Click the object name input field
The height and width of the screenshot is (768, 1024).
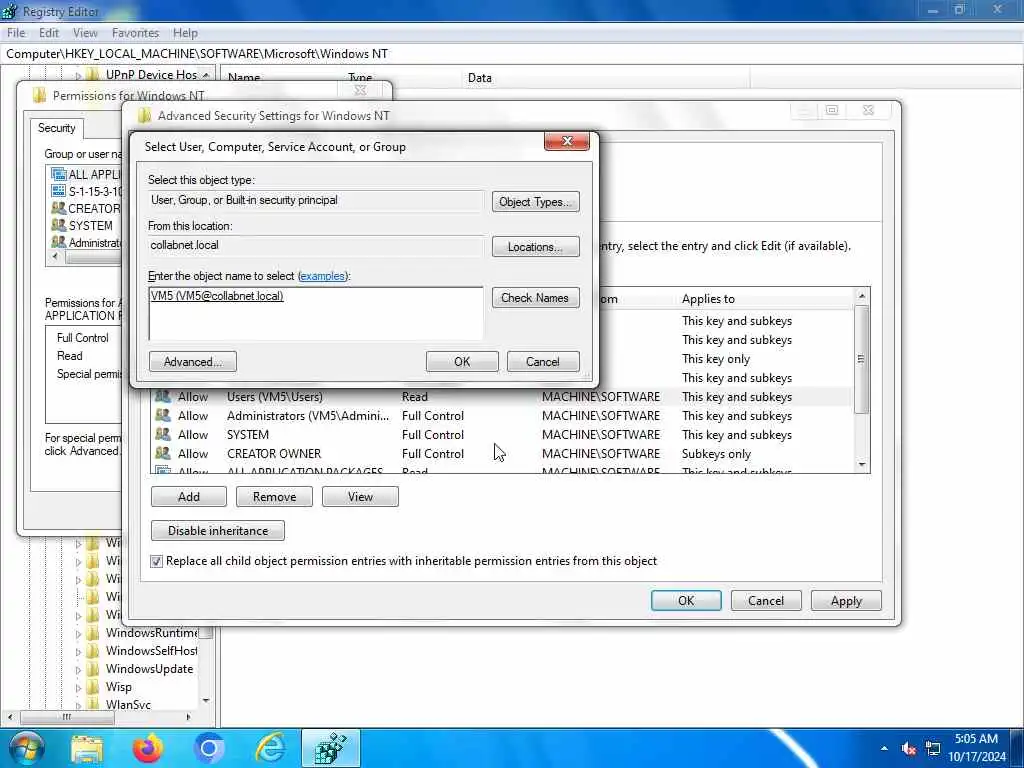coord(316,313)
